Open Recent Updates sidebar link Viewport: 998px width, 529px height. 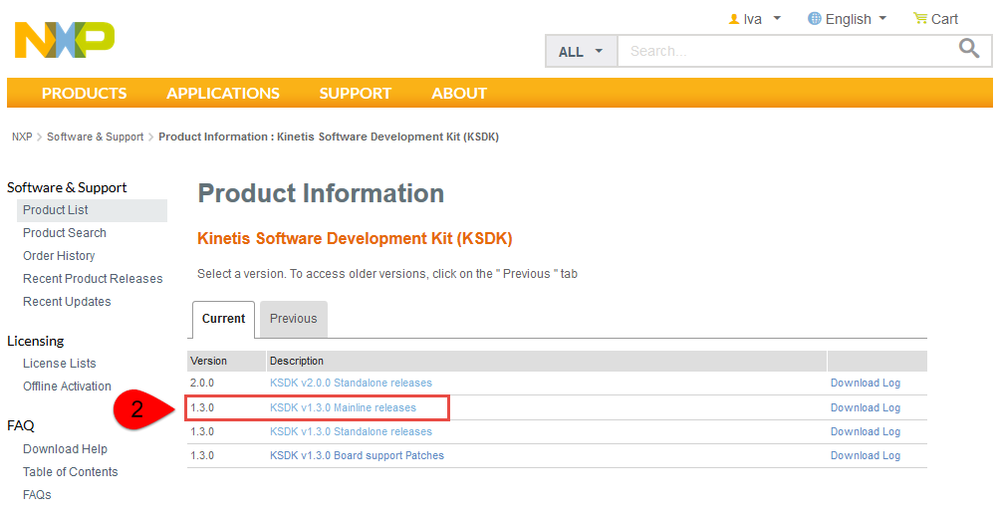coord(67,302)
